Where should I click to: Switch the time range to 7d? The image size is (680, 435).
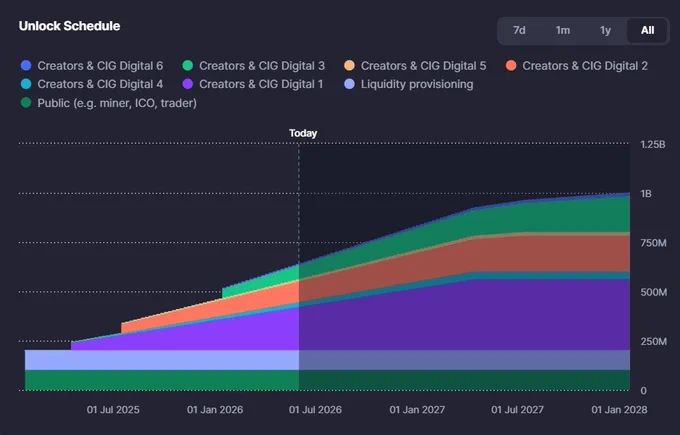click(519, 30)
